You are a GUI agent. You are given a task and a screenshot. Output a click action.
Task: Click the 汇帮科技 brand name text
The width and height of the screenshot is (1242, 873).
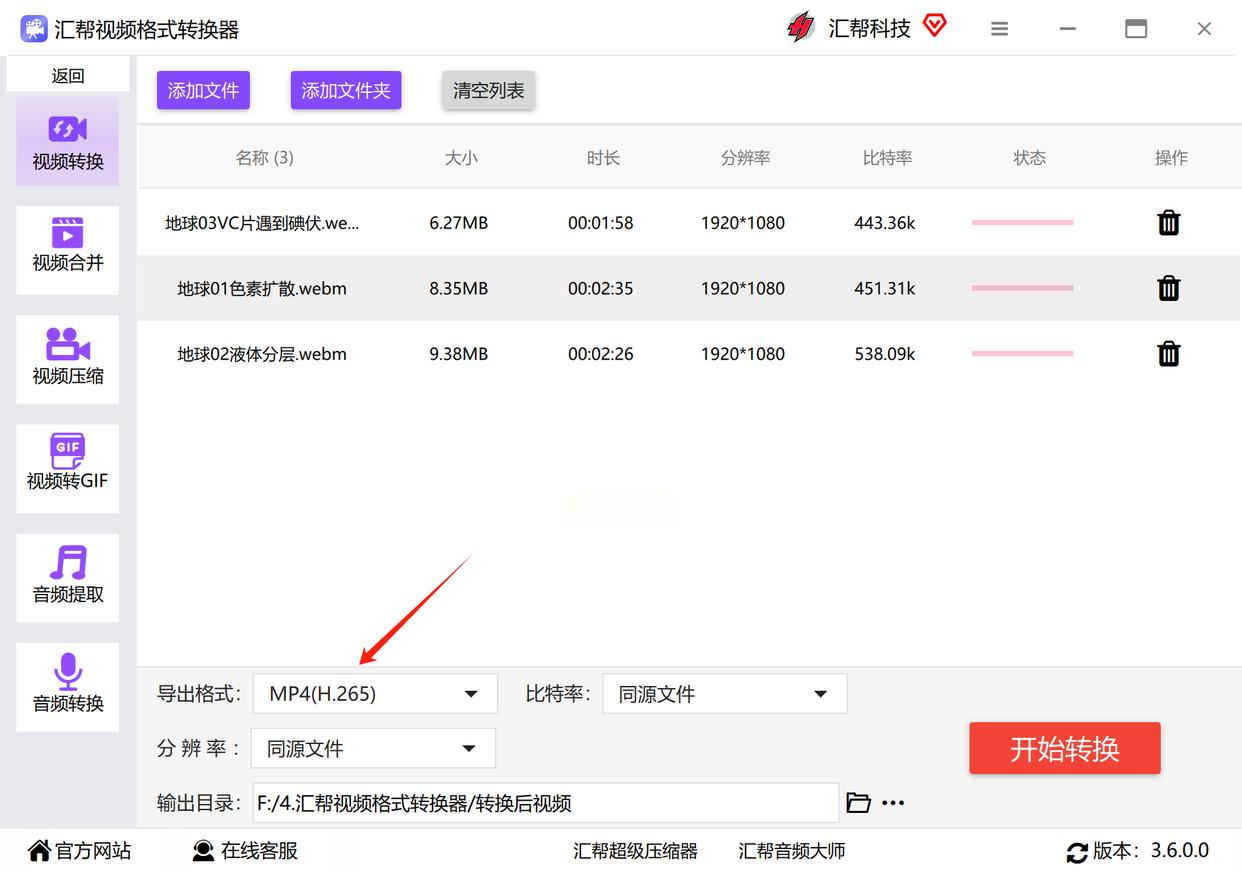[x=870, y=29]
